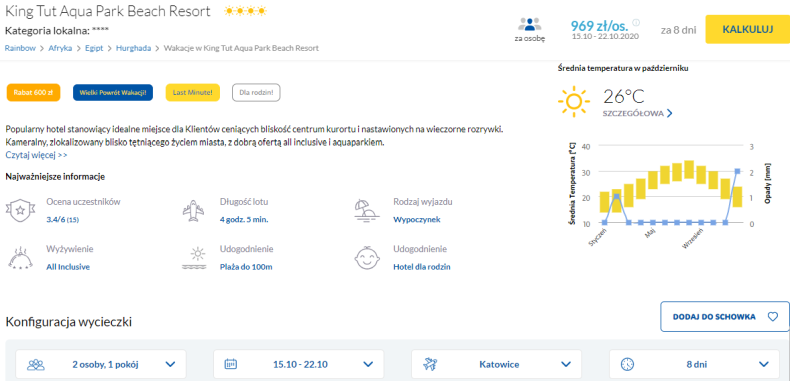Open price info circle next to 969 zł/os.
Viewport: 790px width, 381px height.
636,23
